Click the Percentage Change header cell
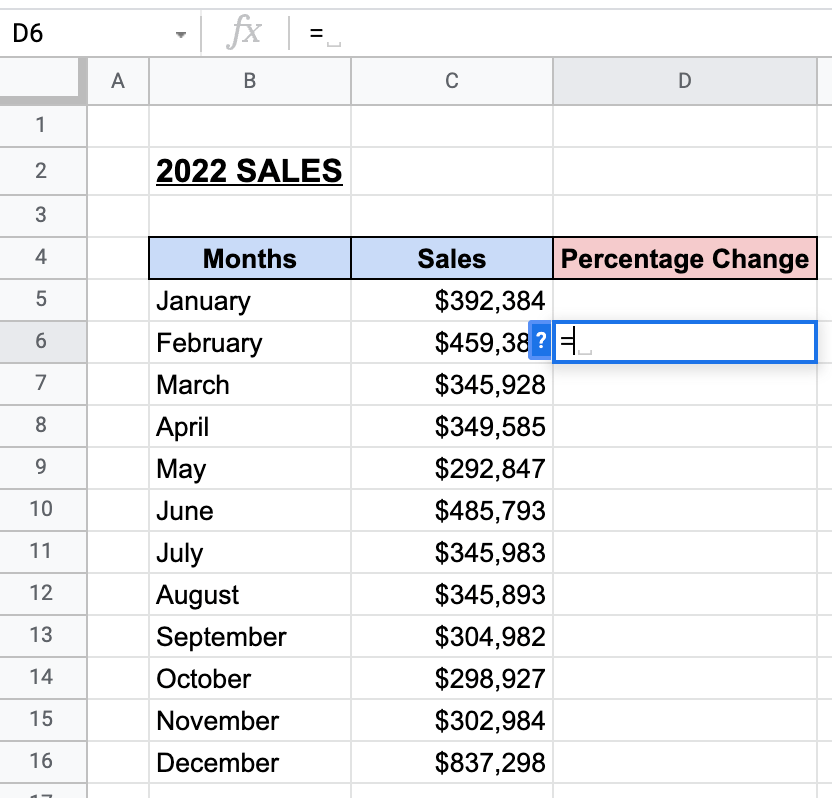The height and width of the screenshot is (798, 832). [x=684, y=258]
